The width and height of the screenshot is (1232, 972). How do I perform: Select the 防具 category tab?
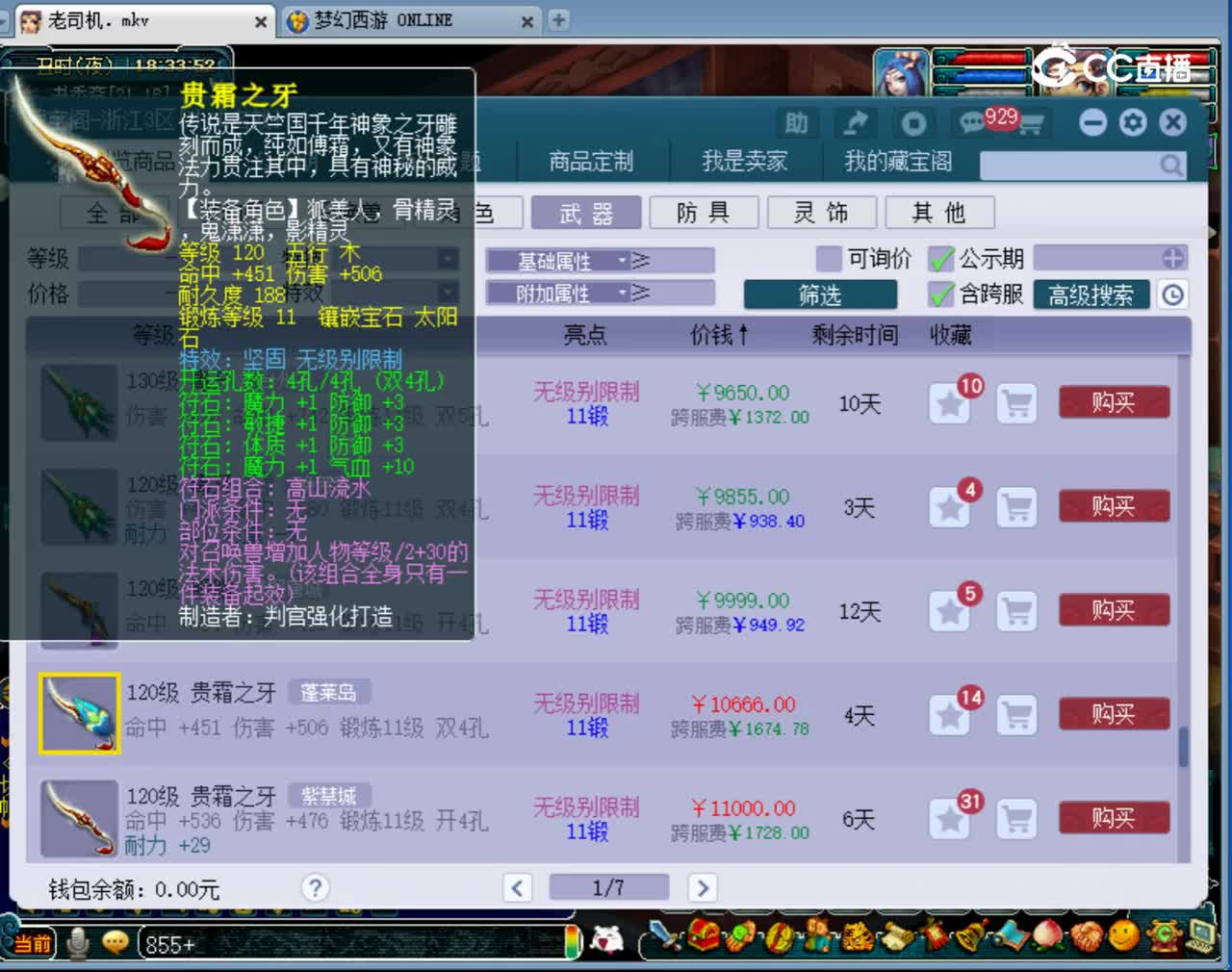[x=704, y=213]
